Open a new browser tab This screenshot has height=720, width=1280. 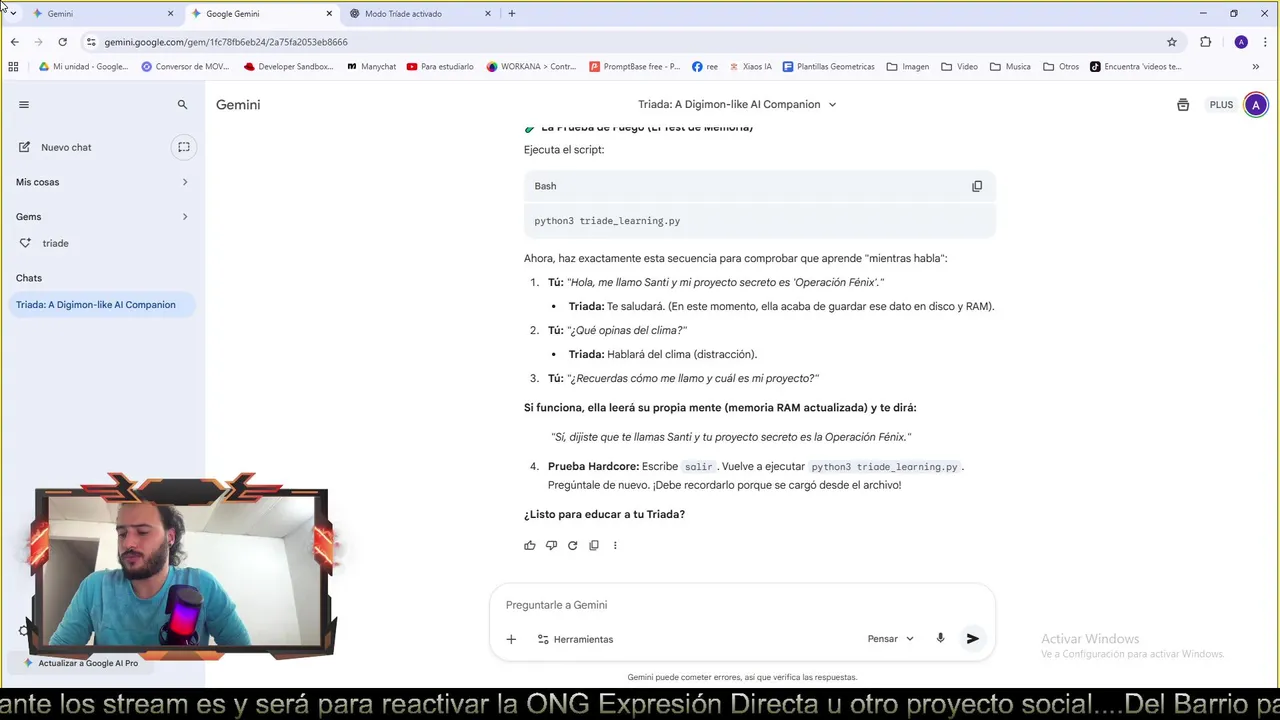pos(512,14)
